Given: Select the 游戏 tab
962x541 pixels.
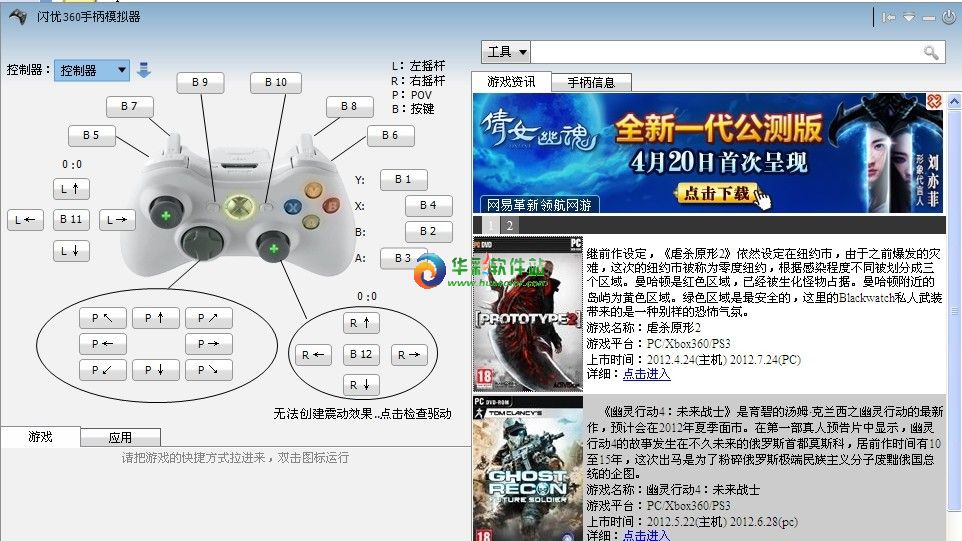Looking at the screenshot, I should tap(40, 437).
